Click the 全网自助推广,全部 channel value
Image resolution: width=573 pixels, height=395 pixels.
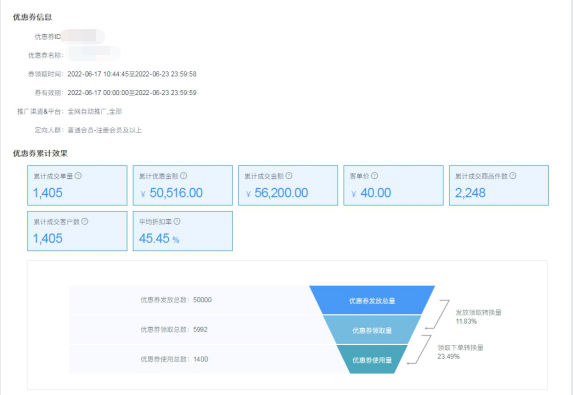click(95, 111)
